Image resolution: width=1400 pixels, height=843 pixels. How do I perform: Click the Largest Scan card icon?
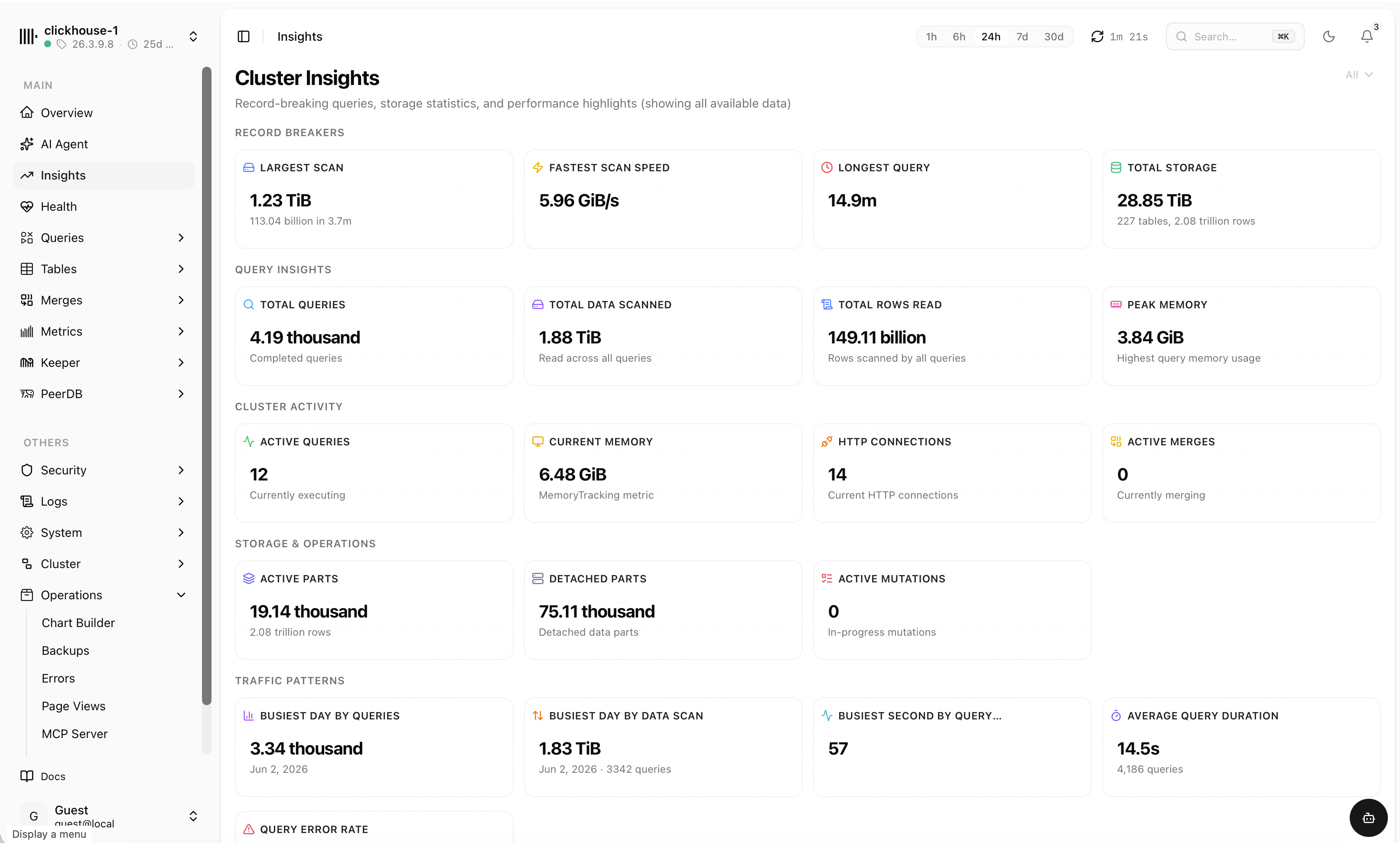[x=249, y=167]
